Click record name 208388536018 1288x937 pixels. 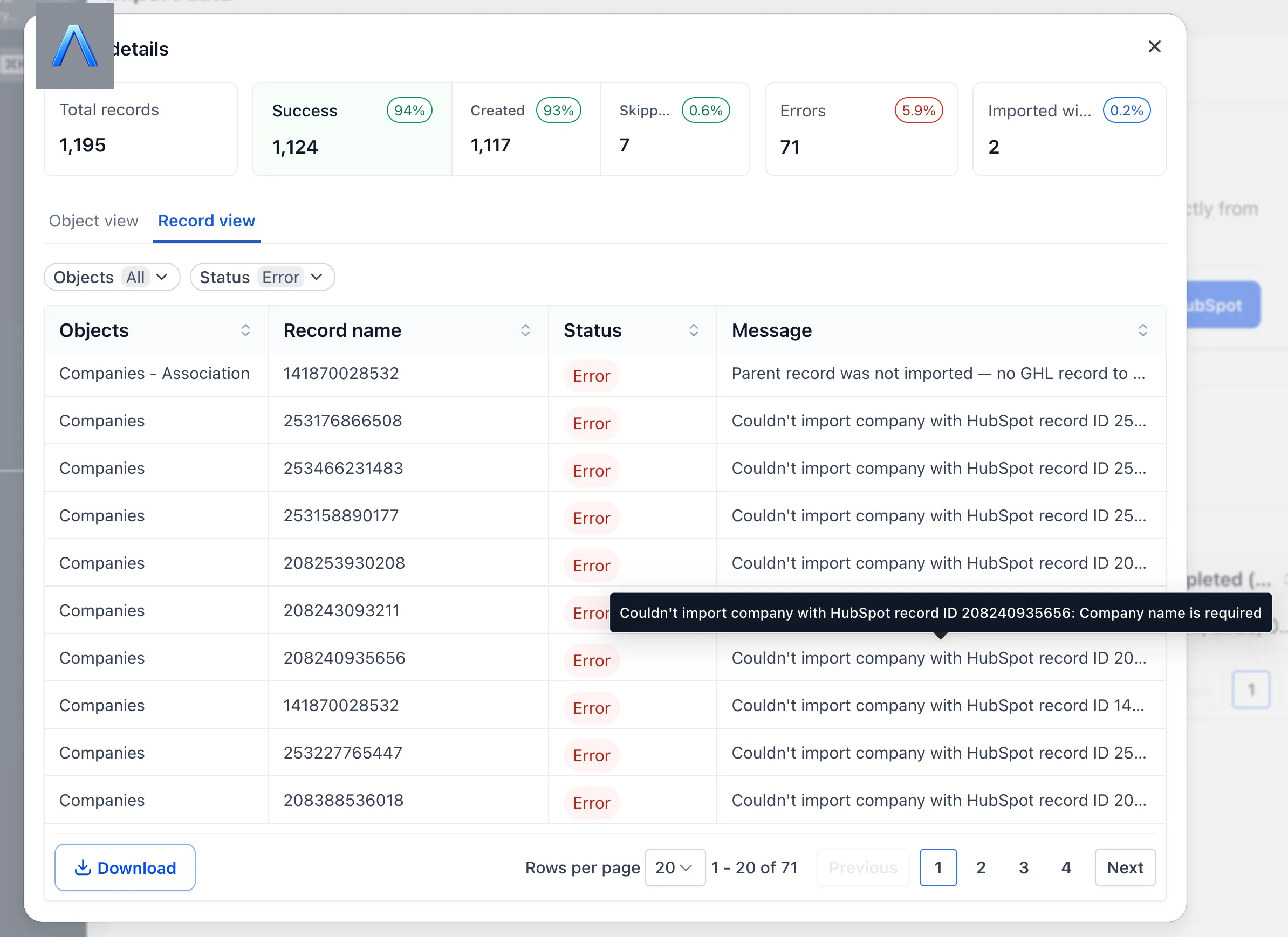[x=344, y=800]
